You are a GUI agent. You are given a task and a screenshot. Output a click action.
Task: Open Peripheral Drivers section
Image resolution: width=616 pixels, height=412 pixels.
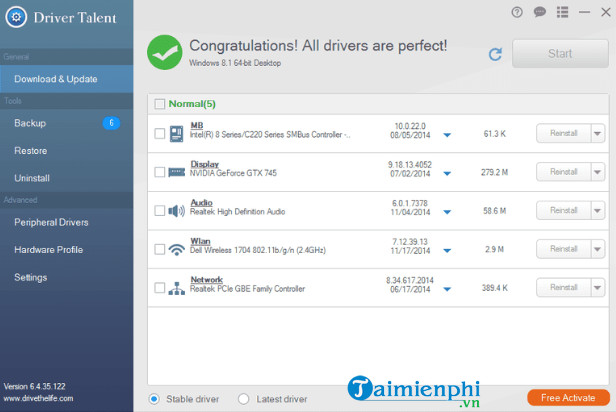pos(66,222)
